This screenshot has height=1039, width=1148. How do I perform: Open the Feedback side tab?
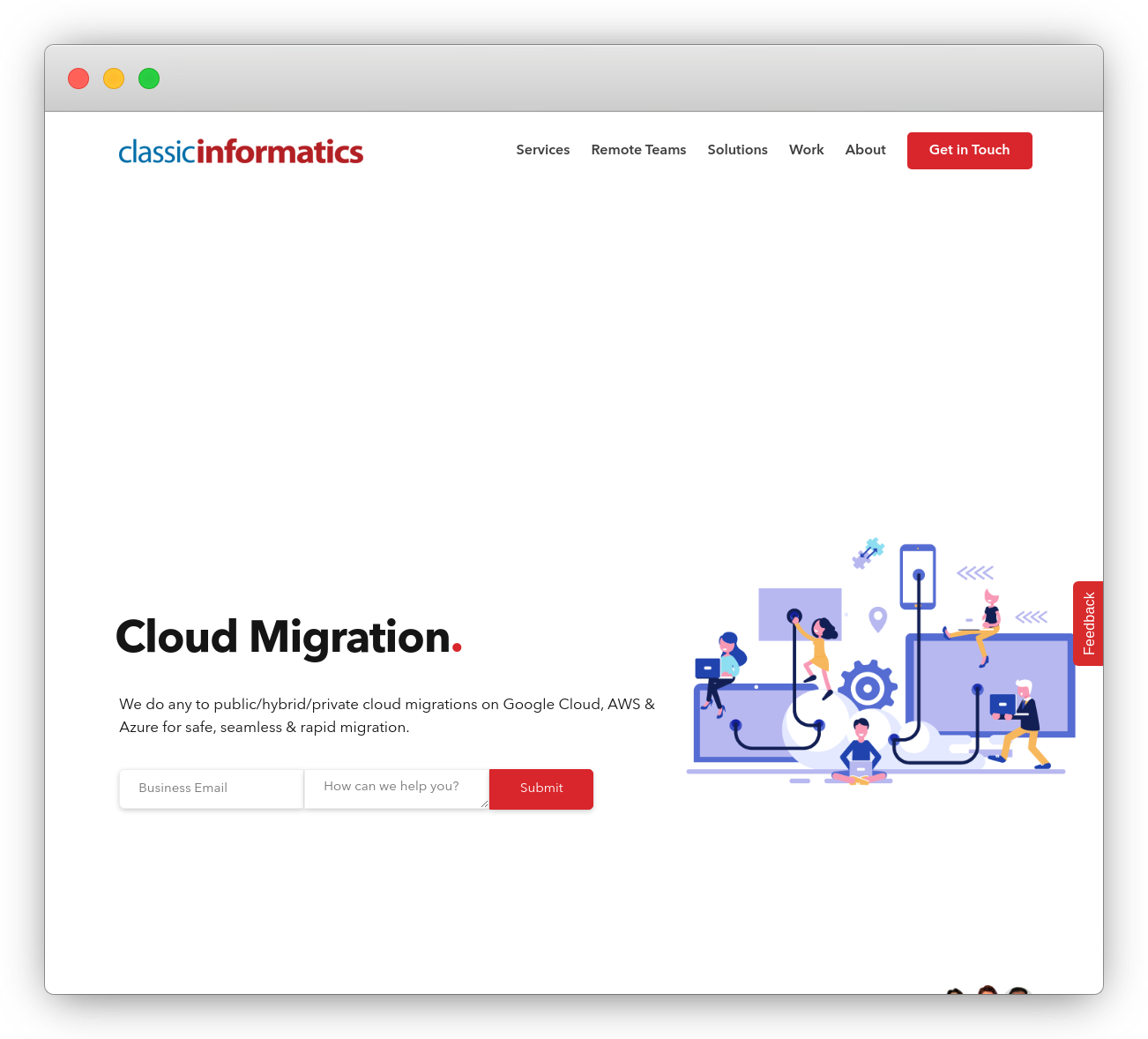click(1089, 624)
